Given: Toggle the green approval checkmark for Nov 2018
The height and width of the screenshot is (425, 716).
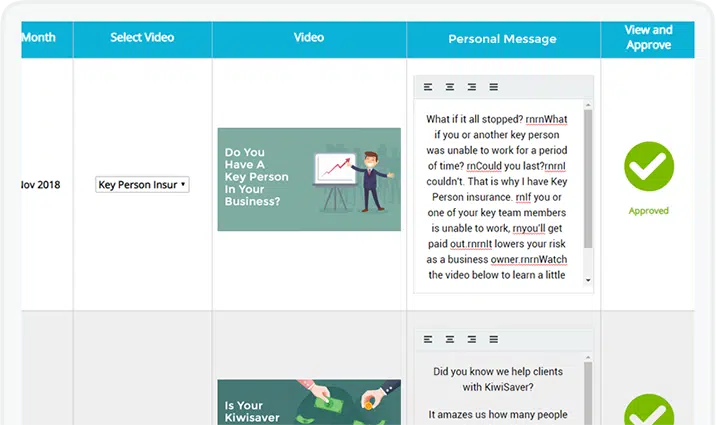Looking at the screenshot, I should click(x=648, y=167).
